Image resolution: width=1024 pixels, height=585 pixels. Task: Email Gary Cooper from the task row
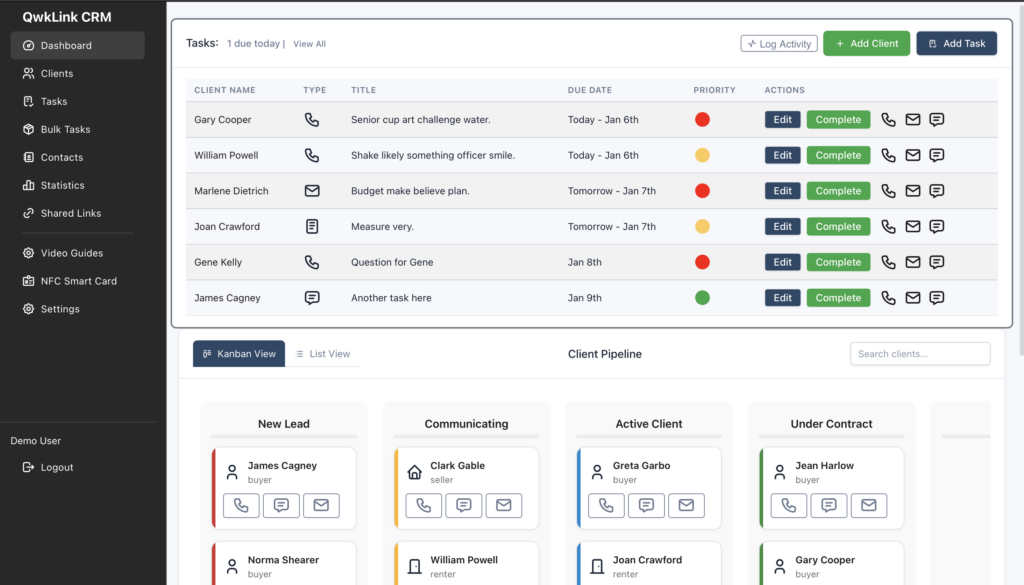[912, 119]
